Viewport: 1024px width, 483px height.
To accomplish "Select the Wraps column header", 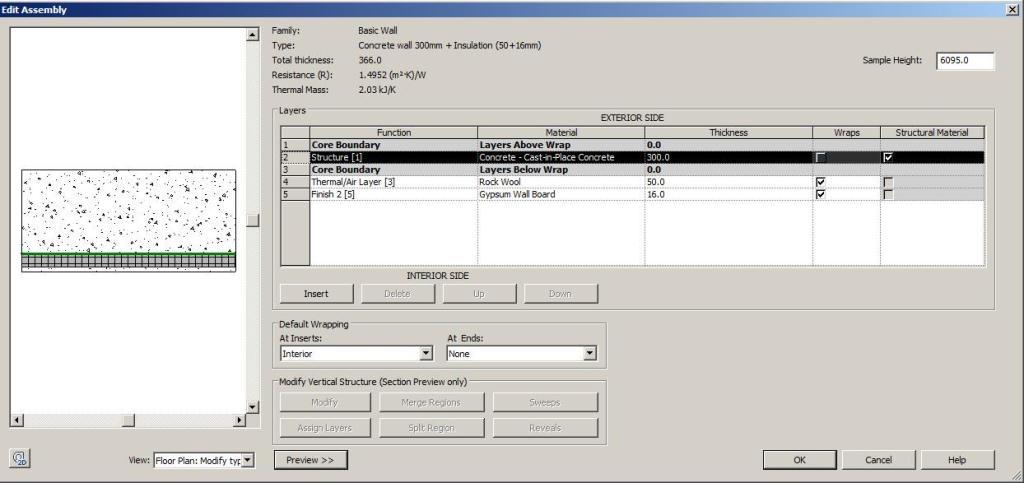I will tap(846, 132).
